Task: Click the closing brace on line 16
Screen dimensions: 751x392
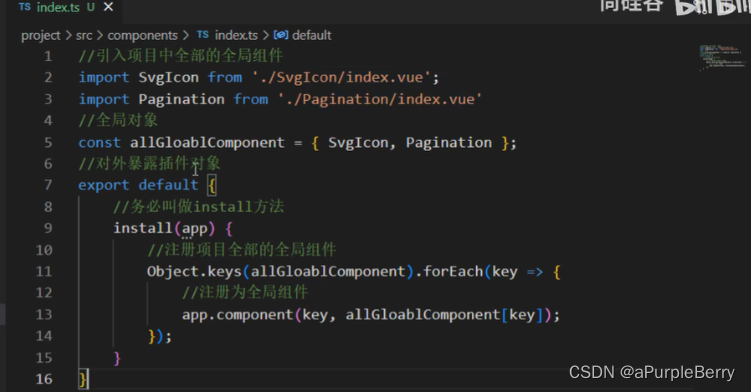Action: [x=82, y=379]
